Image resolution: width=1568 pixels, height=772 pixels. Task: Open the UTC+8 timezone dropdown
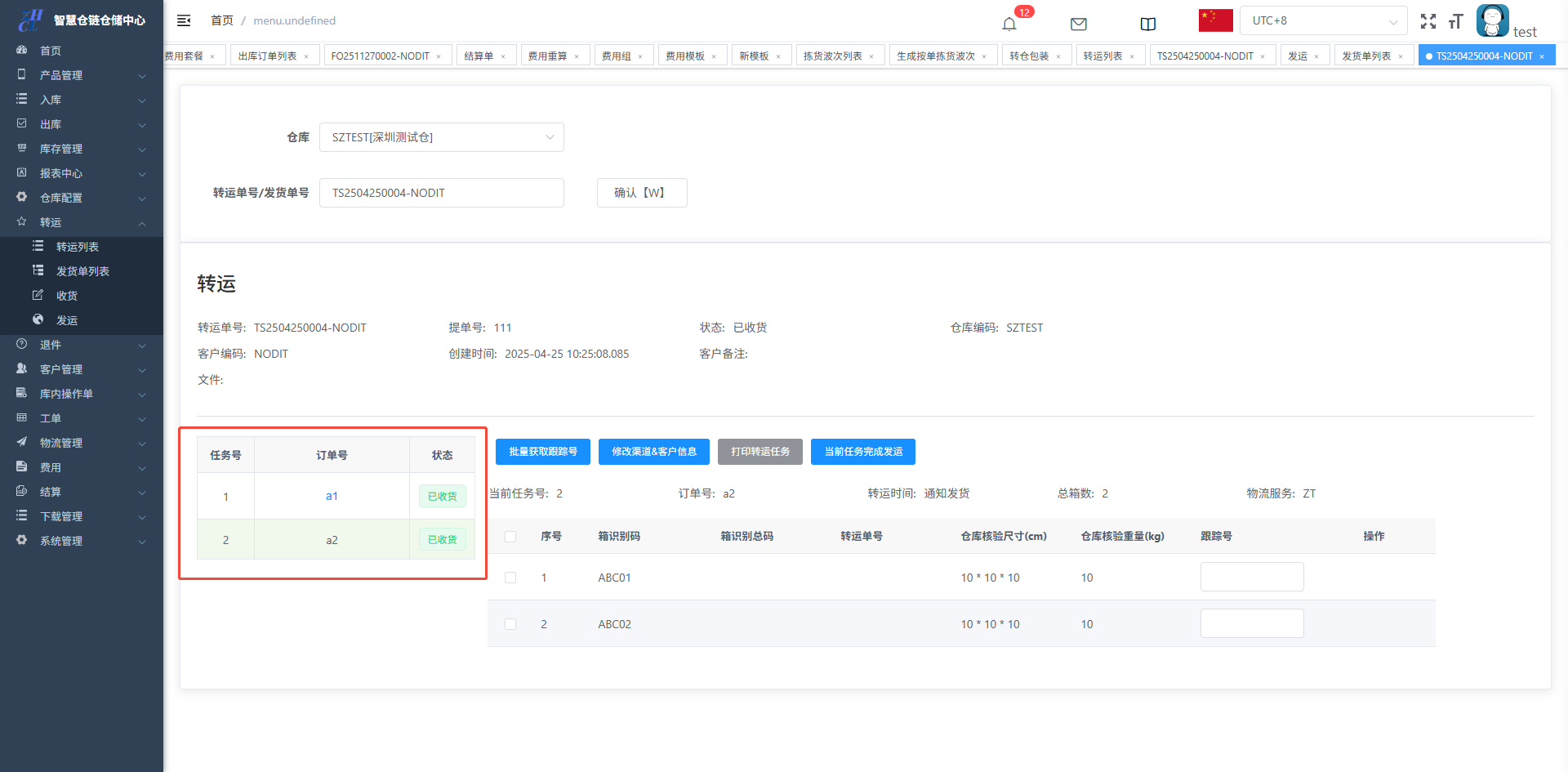(x=1323, y=20)
